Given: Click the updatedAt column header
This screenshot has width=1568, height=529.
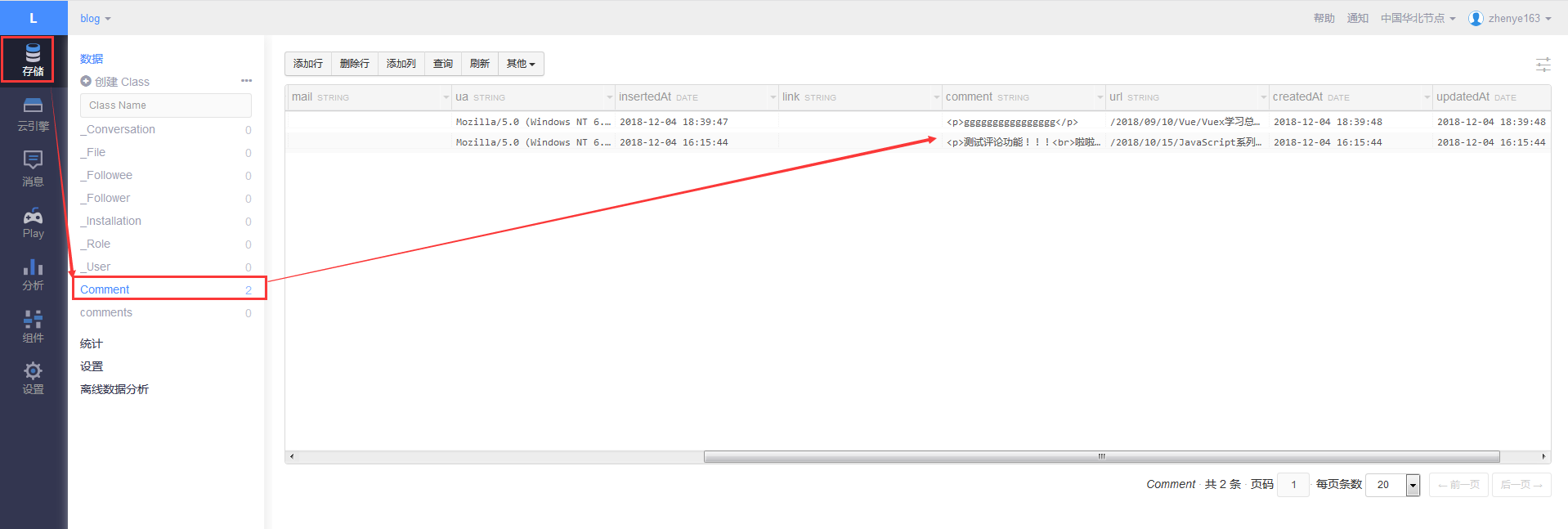Looking at the screenshot, I should [1491, 97].
